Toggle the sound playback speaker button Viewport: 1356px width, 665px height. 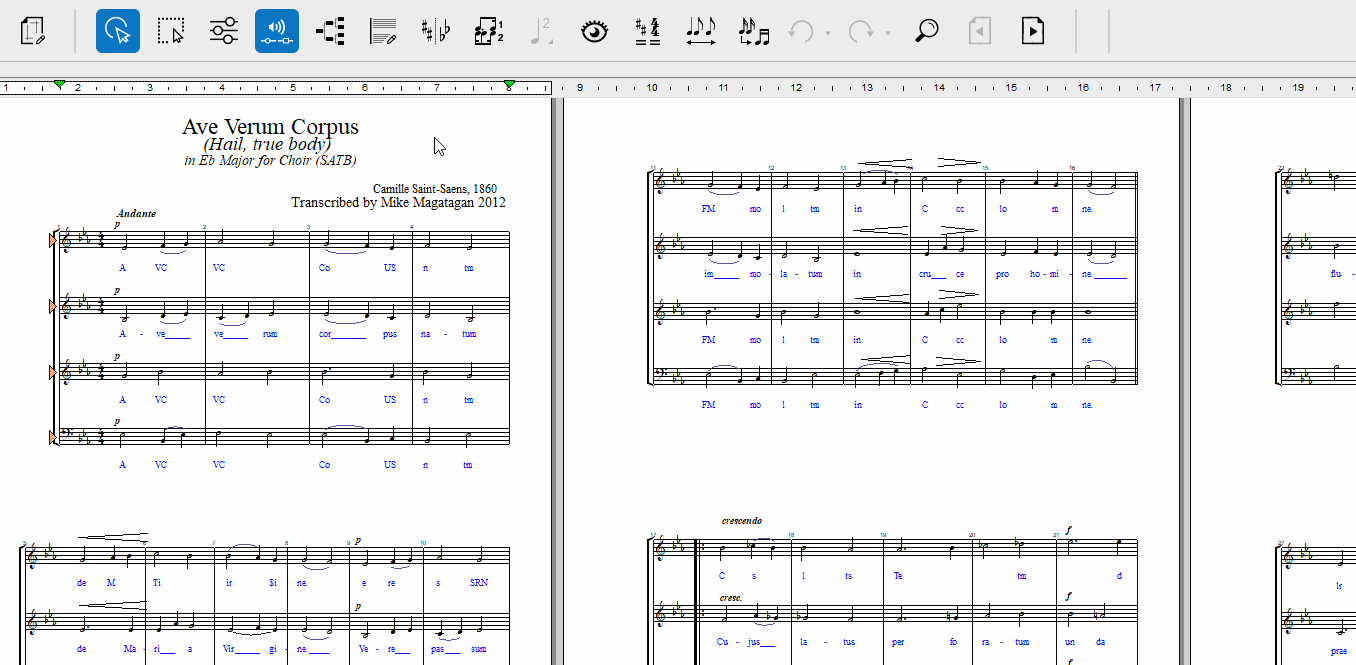click(277, 31)
